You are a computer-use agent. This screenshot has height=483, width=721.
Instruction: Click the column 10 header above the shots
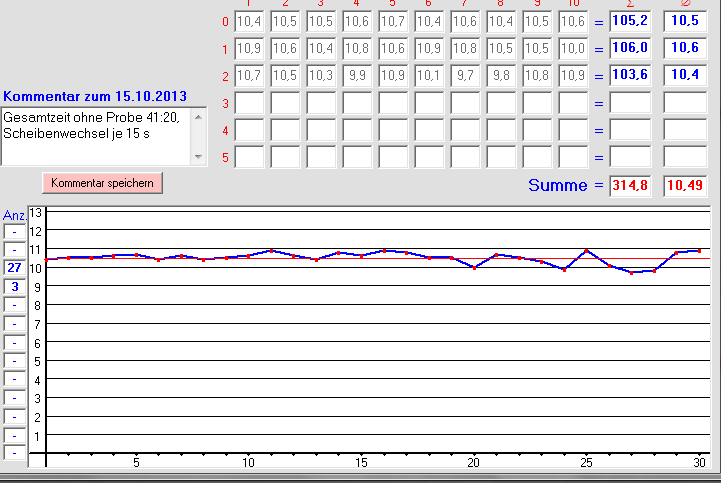(x=574, y=4)
